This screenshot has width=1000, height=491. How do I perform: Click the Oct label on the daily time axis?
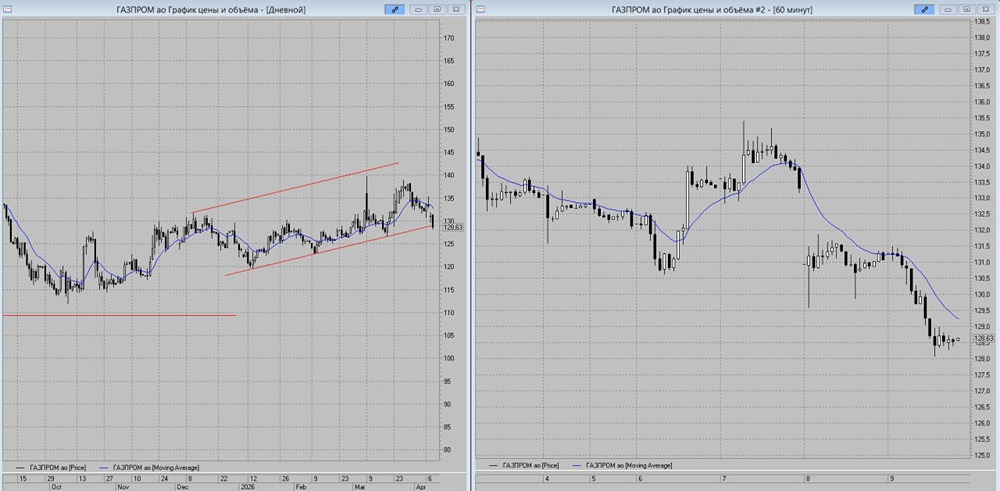(x=57, y=486)
